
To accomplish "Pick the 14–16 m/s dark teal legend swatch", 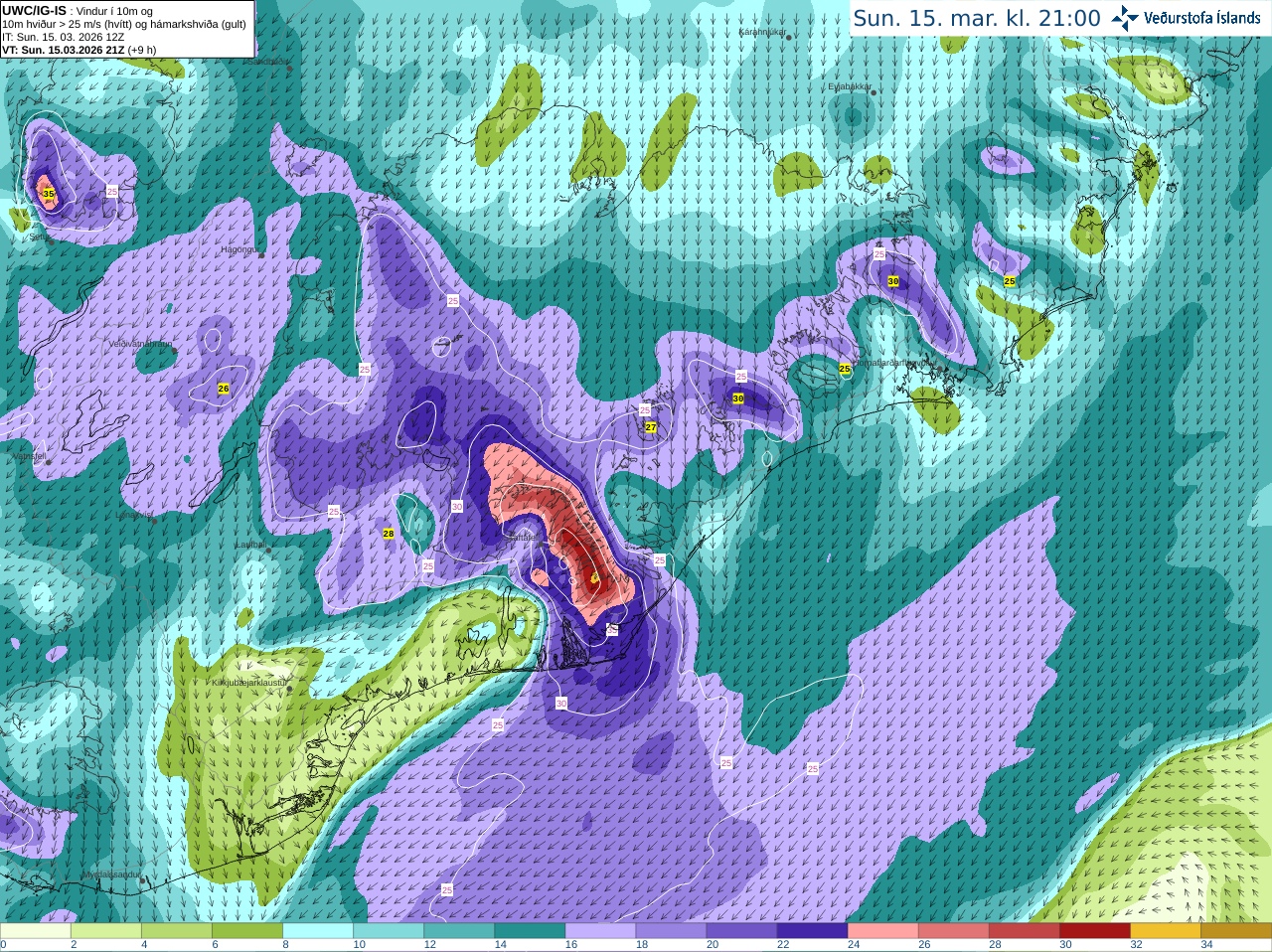I will [530, 931].
